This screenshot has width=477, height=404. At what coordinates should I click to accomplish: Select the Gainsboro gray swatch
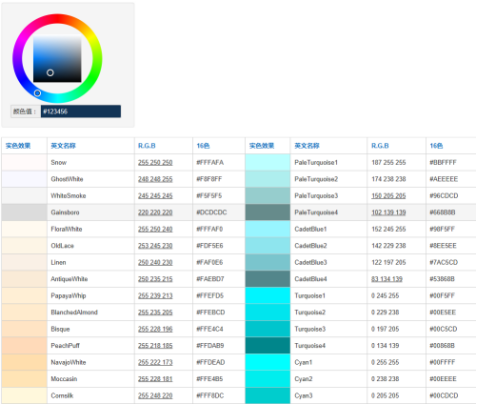tap(24, 212)
